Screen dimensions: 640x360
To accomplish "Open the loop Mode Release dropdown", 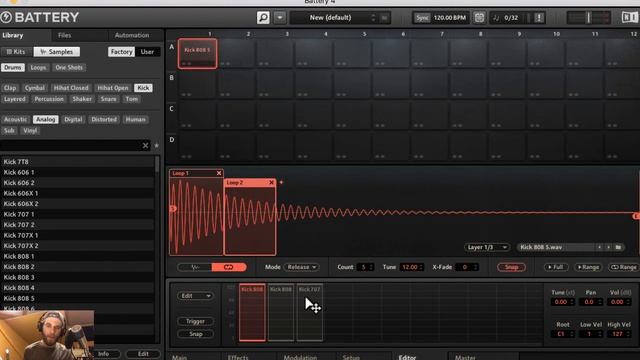I will click(301, 267).
